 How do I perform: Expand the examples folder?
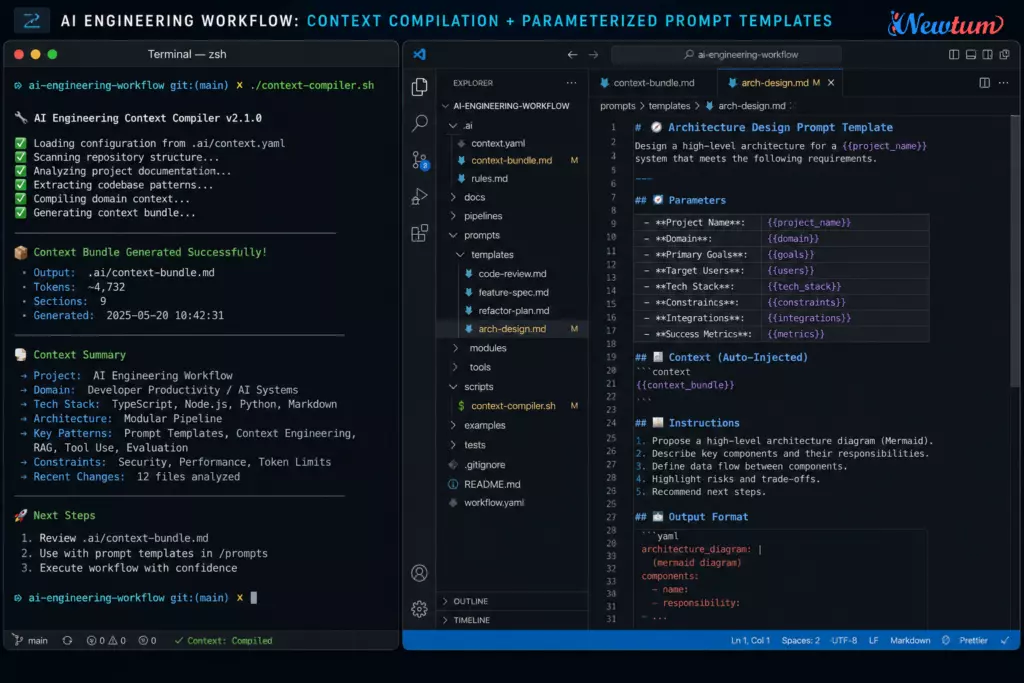(453, 425)
